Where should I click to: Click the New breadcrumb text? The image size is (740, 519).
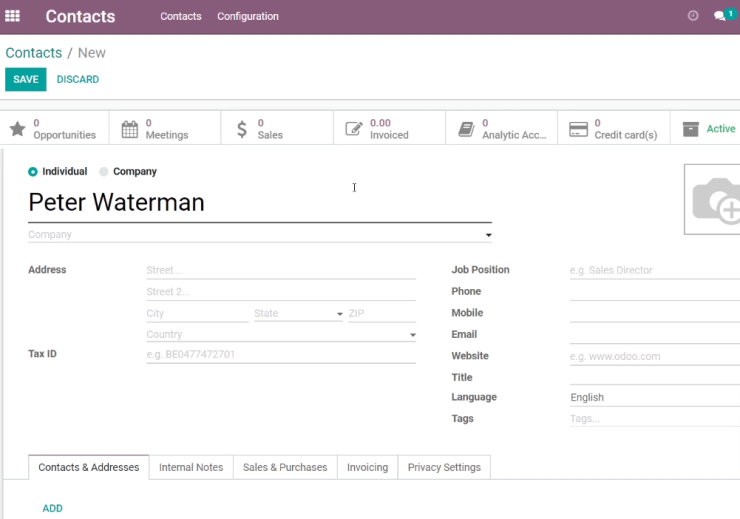click(x=92, y=53)
